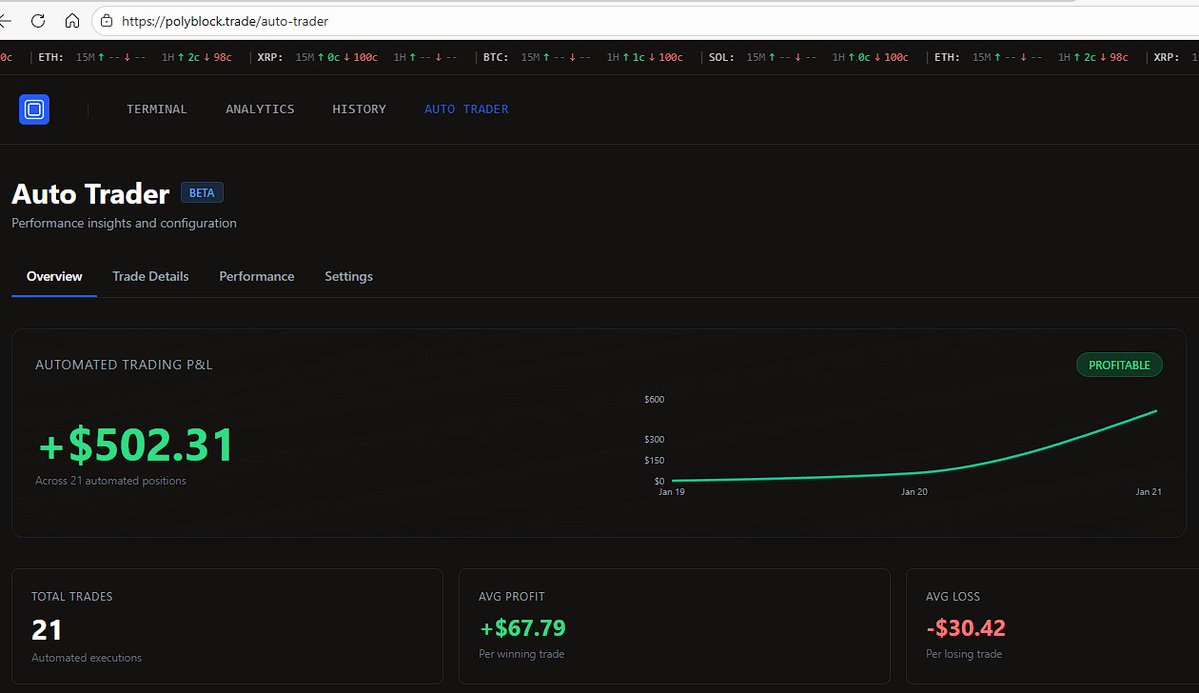The height and width of the screenshot is (693, 1199).
Task: Navigate to the ANALYTICS section
Action: click(259, 109)
